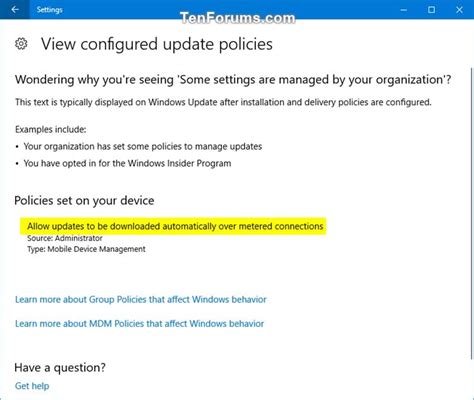
Task: Click the Windows Insider Program bullet text
Action: pyautogui.click(x=127, y=164)
